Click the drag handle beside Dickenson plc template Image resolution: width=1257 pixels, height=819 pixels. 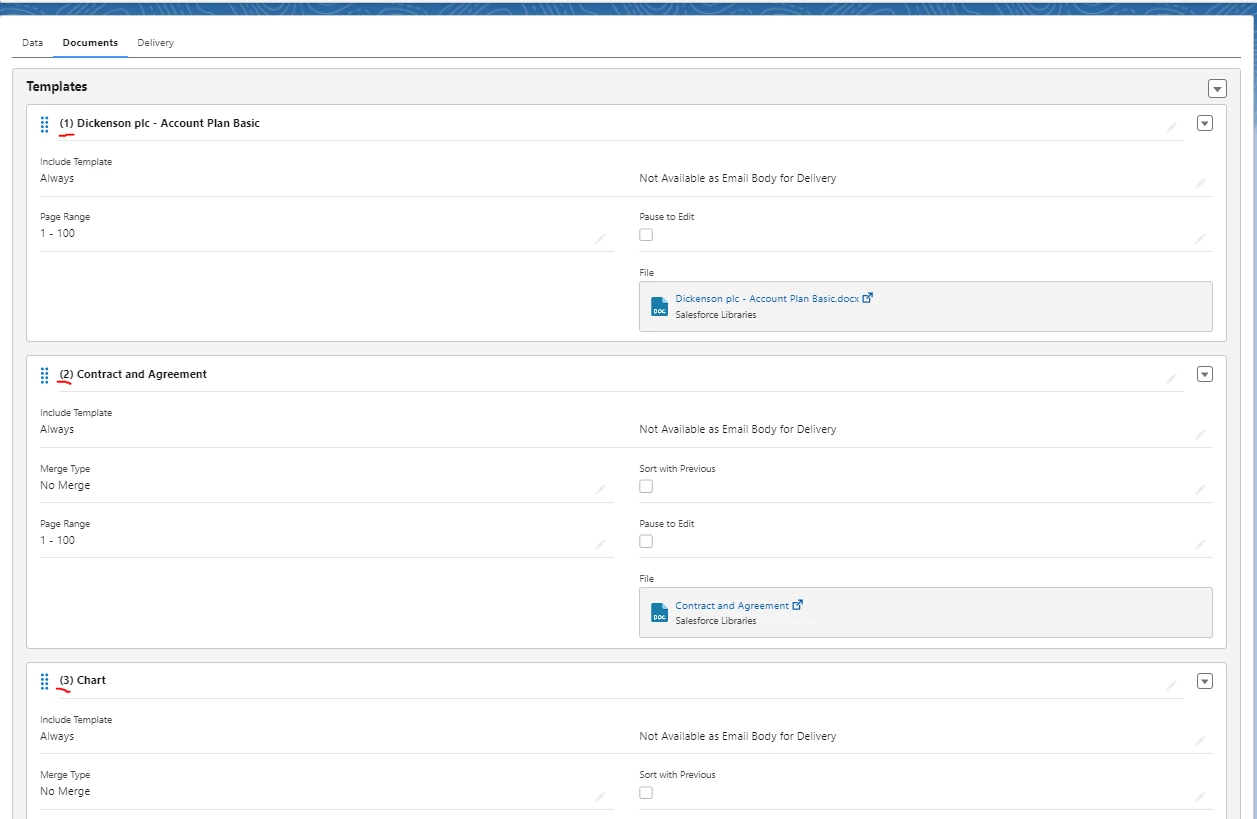[x=44, y=124]
